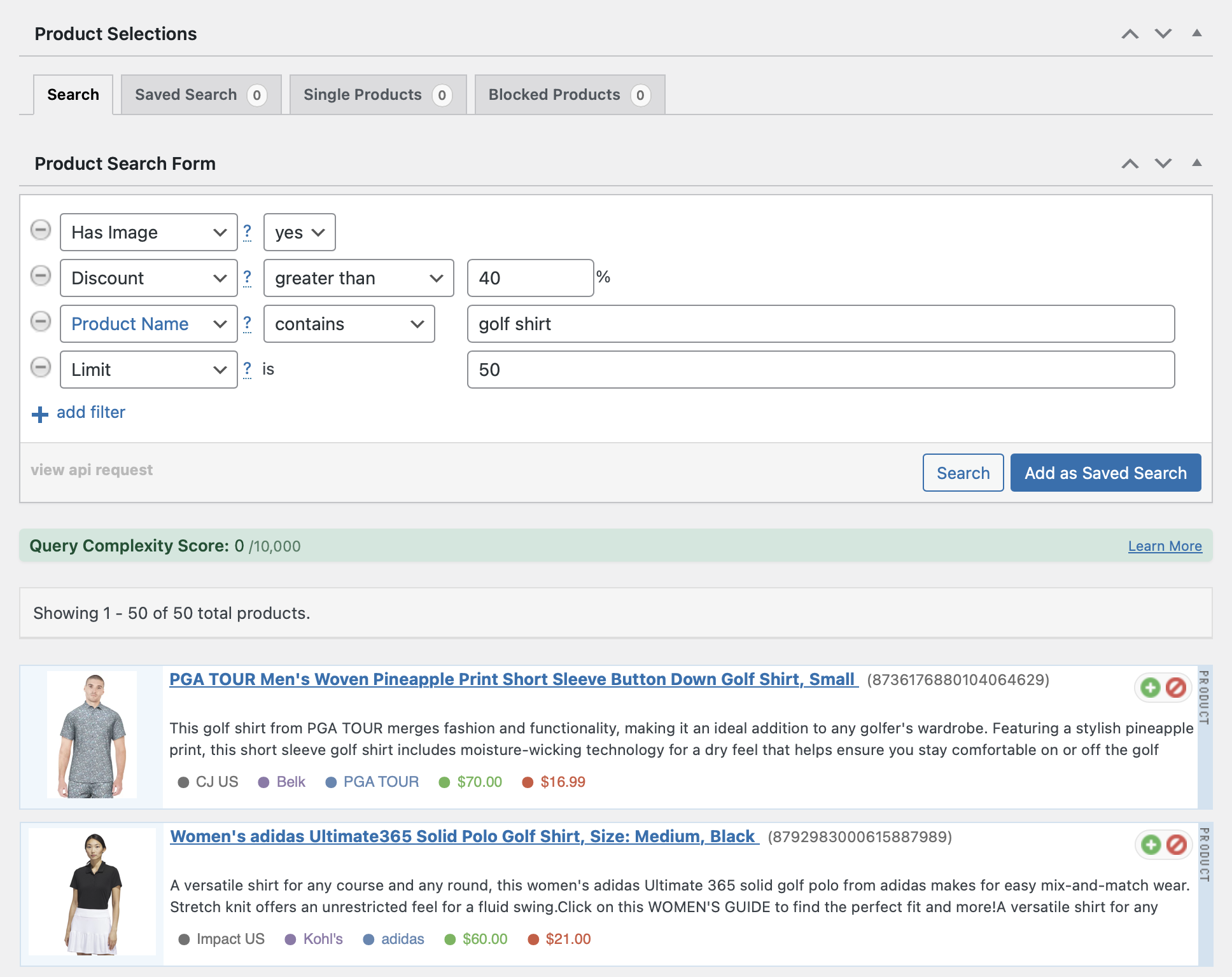
Task: Remove the Has Image filter row
Action: point(41,230)
